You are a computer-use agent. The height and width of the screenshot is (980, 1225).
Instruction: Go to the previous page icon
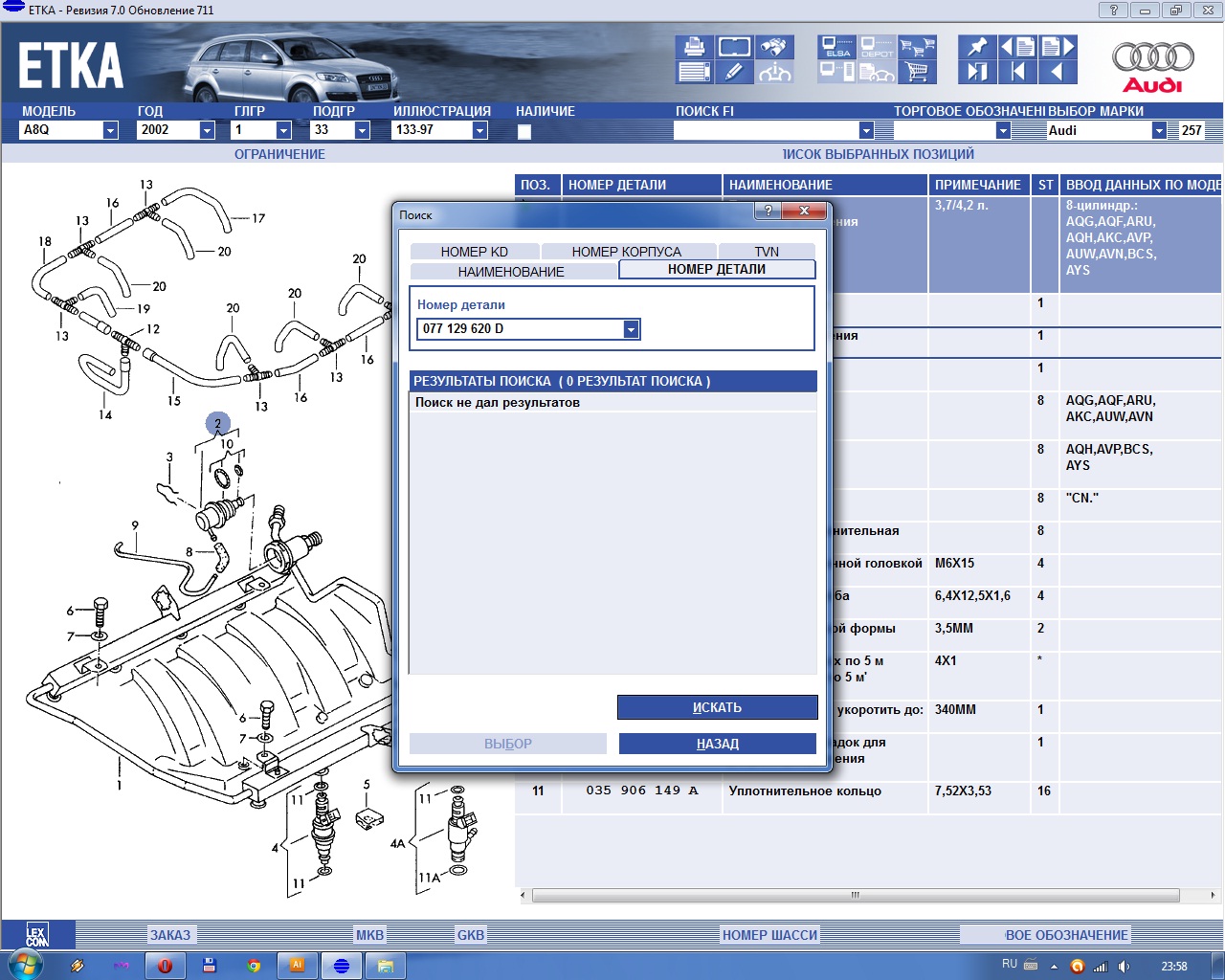click(x=1017, y=47)
